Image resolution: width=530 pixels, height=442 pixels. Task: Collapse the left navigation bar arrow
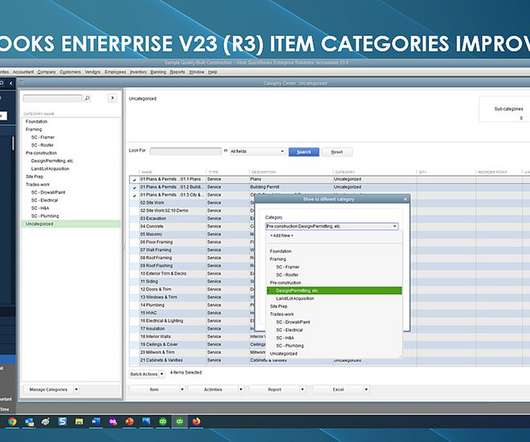[11, 83]
